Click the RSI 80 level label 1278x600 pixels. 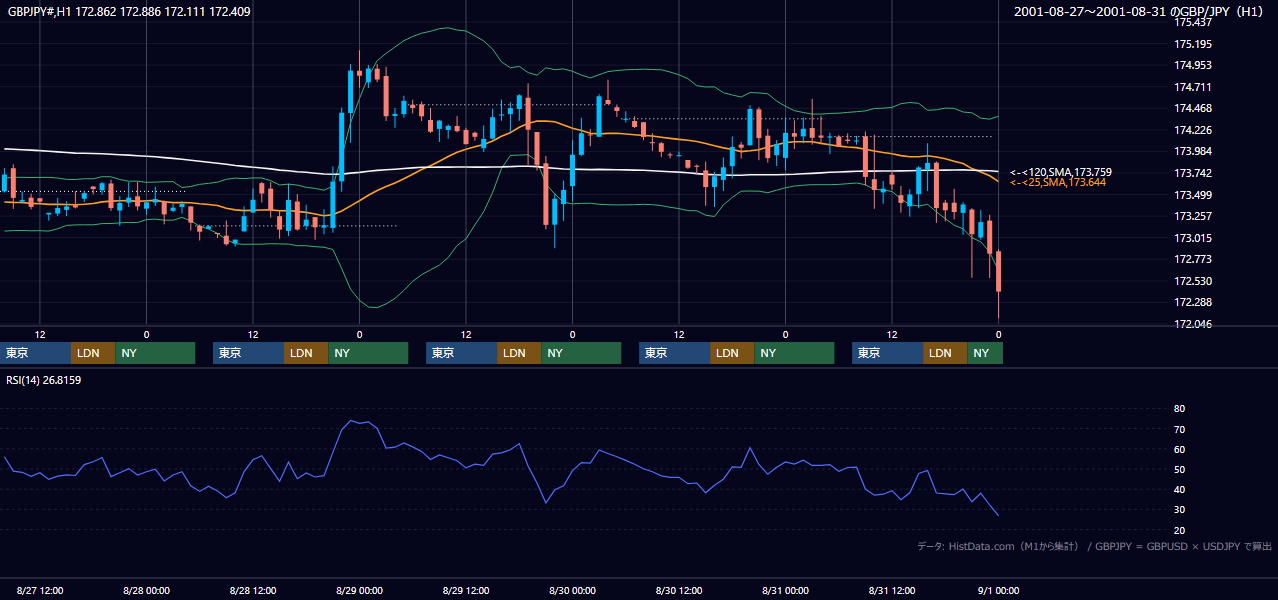(x=1179, y=409)
